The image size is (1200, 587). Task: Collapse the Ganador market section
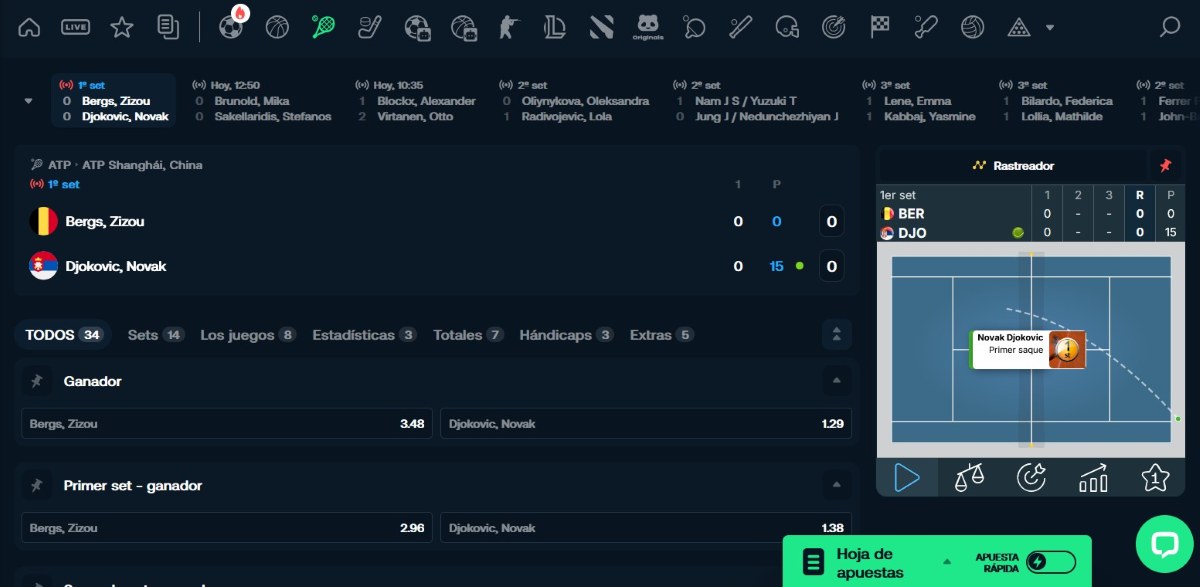click(835, 381)
